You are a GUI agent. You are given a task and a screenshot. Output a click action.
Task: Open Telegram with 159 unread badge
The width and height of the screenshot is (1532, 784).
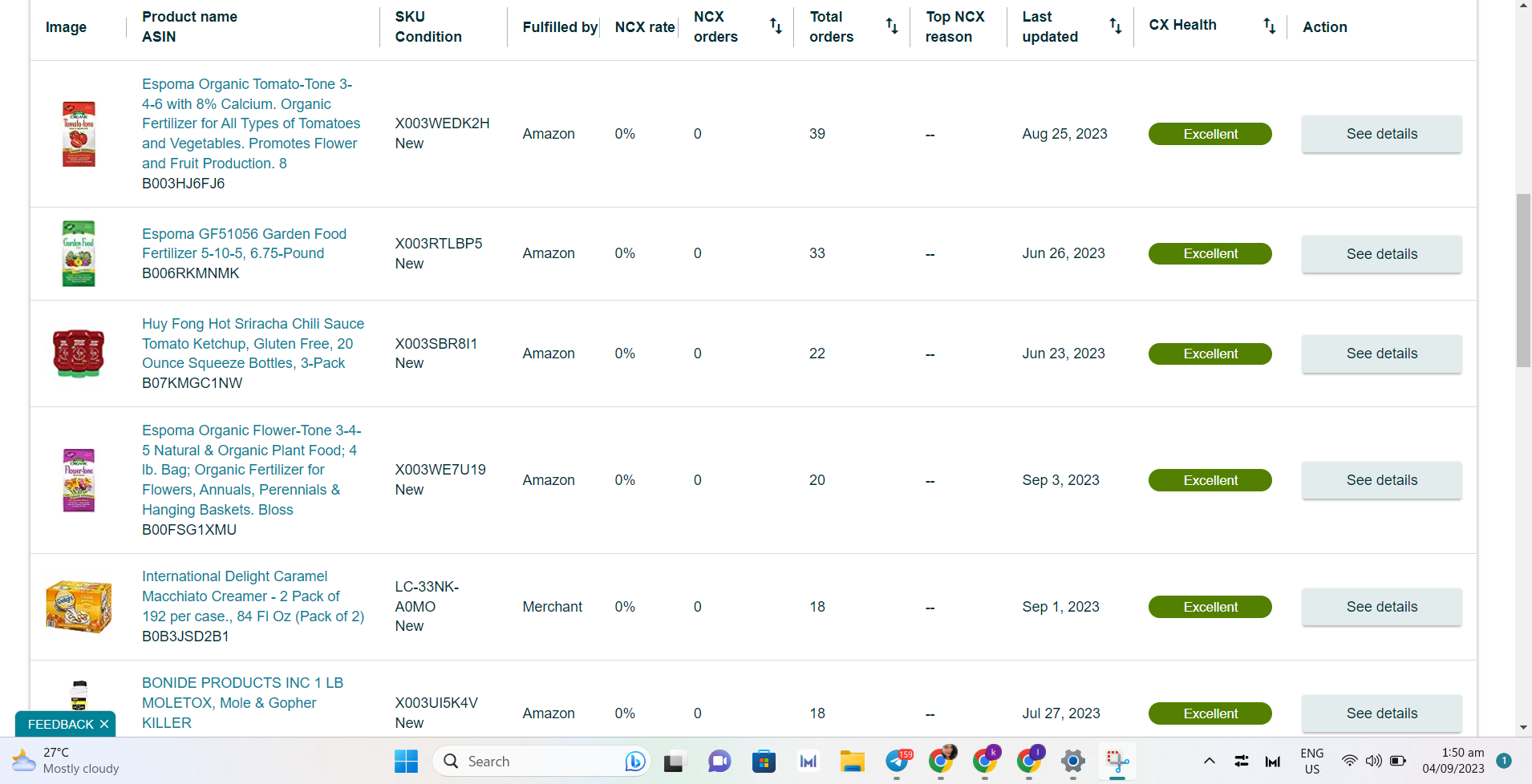click(897, 761)
